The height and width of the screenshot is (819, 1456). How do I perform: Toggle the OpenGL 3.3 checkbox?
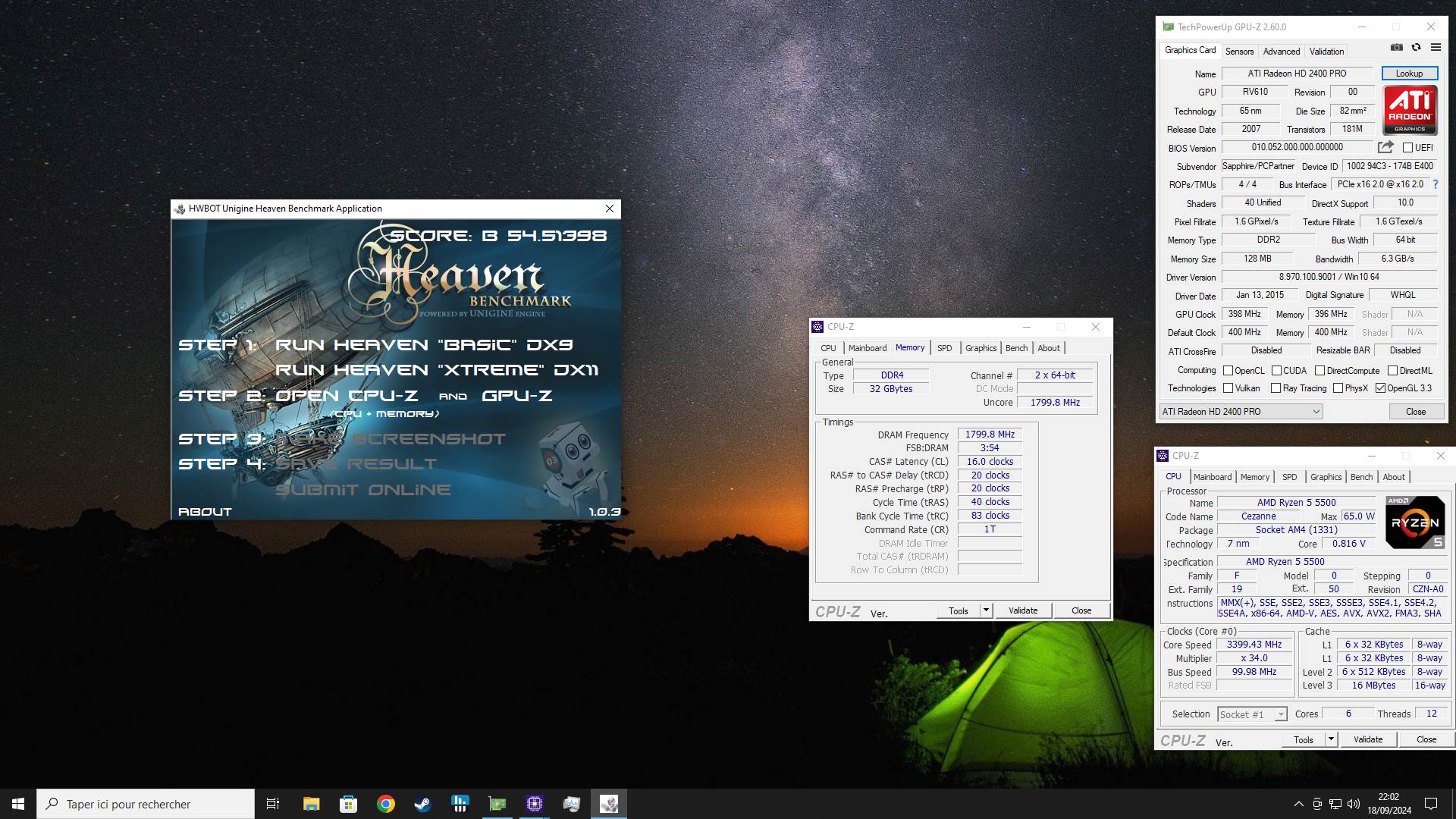[1380, 388]
